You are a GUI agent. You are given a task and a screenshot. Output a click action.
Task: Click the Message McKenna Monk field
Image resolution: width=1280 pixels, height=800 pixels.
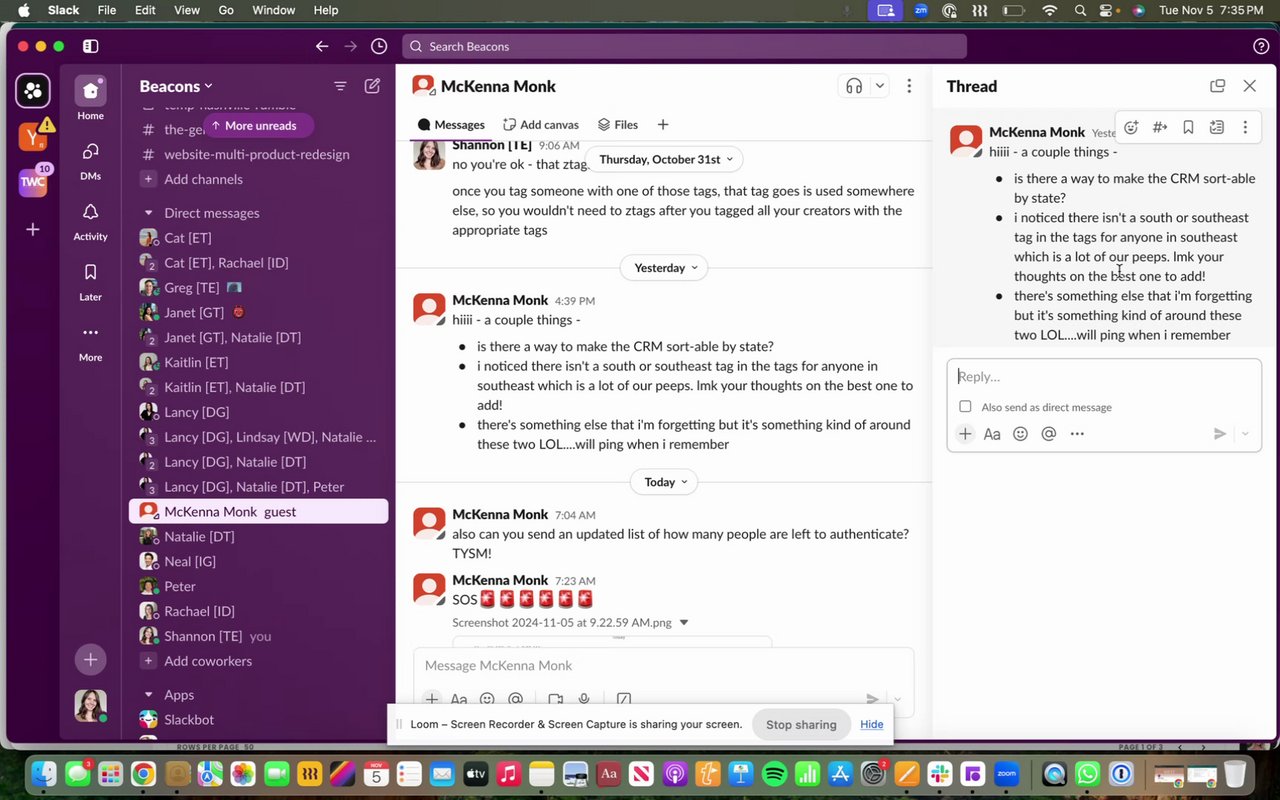tap(663, 666)
